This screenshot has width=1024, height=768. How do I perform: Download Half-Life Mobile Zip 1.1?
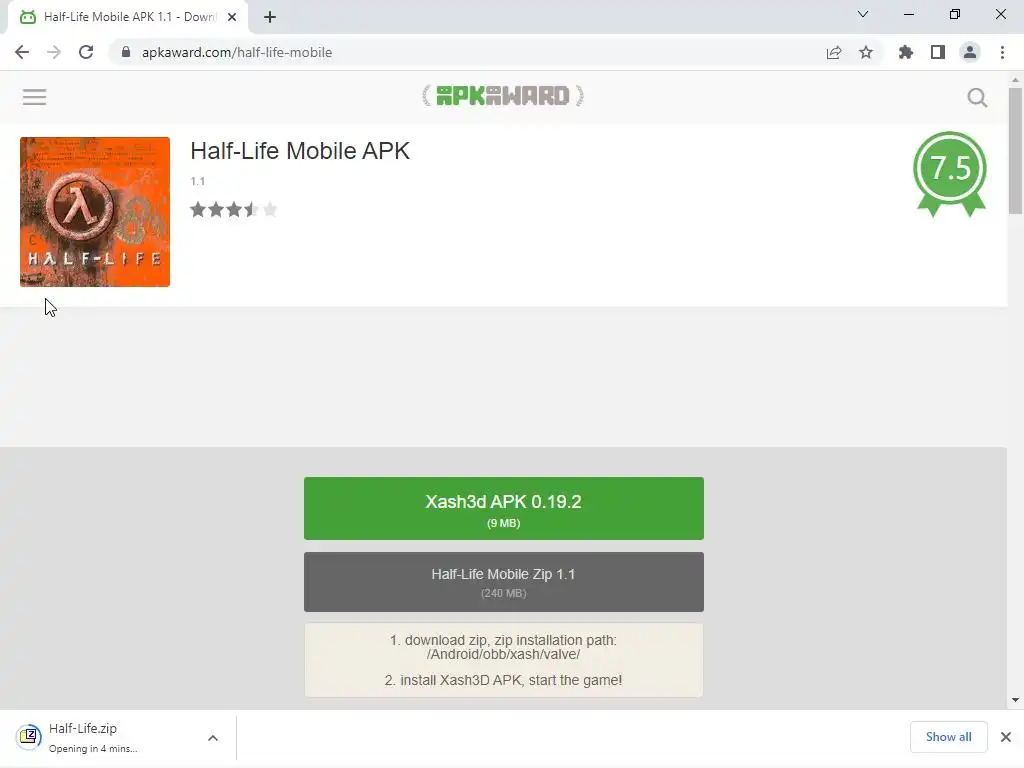pyautogui.click(x=504, y=582)
